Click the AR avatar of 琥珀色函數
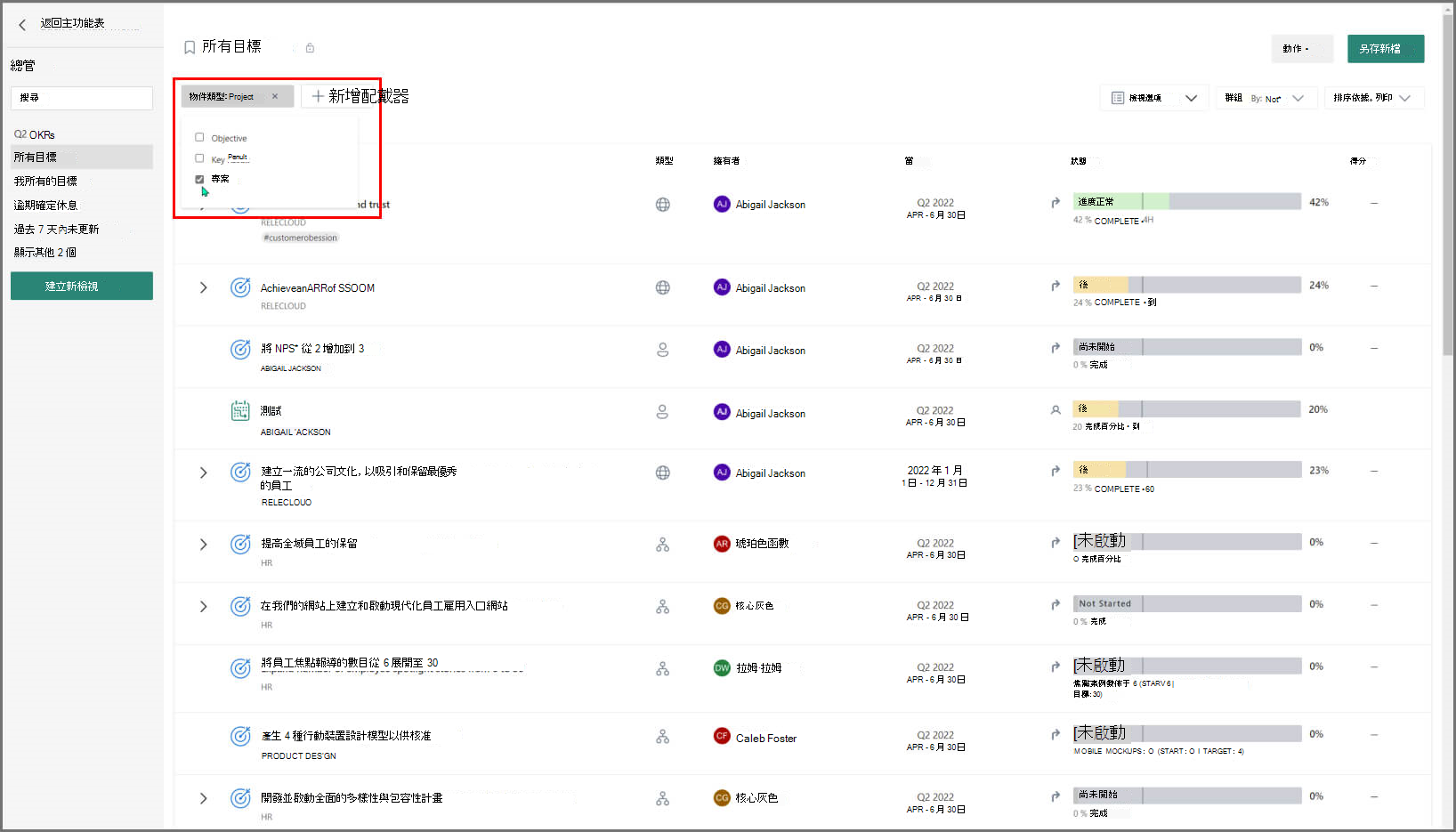This screenshot has width=1456, height=832. 722,544
